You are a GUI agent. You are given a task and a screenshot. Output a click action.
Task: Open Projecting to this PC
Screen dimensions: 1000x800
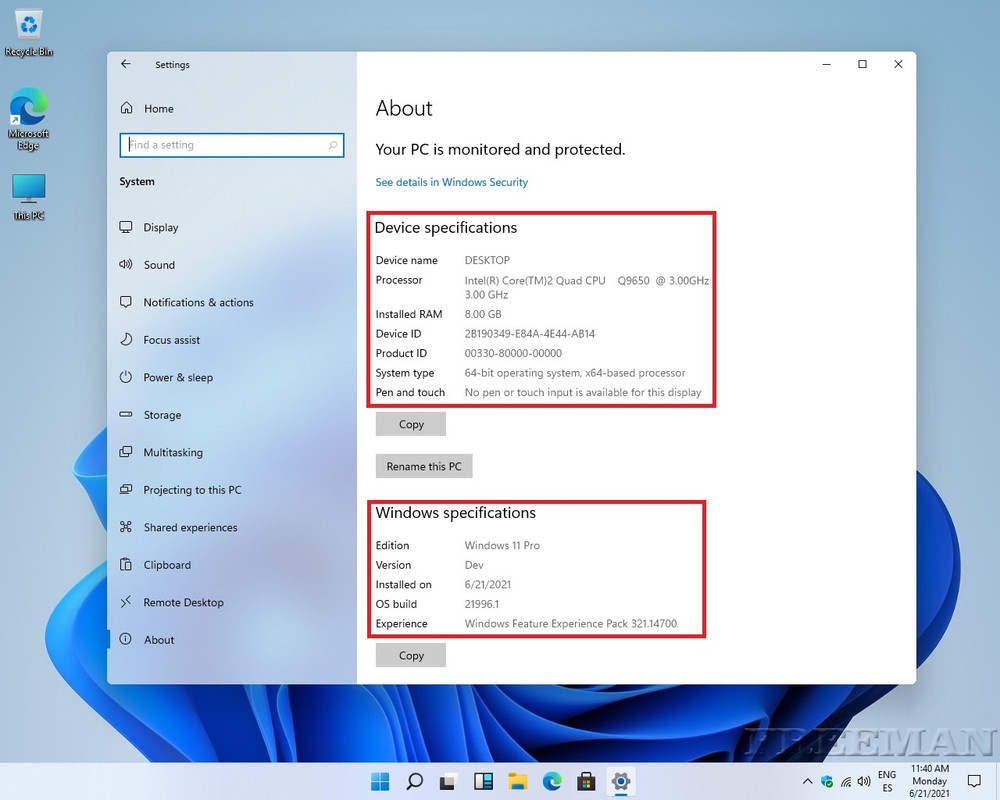click(x=192, y=490)
